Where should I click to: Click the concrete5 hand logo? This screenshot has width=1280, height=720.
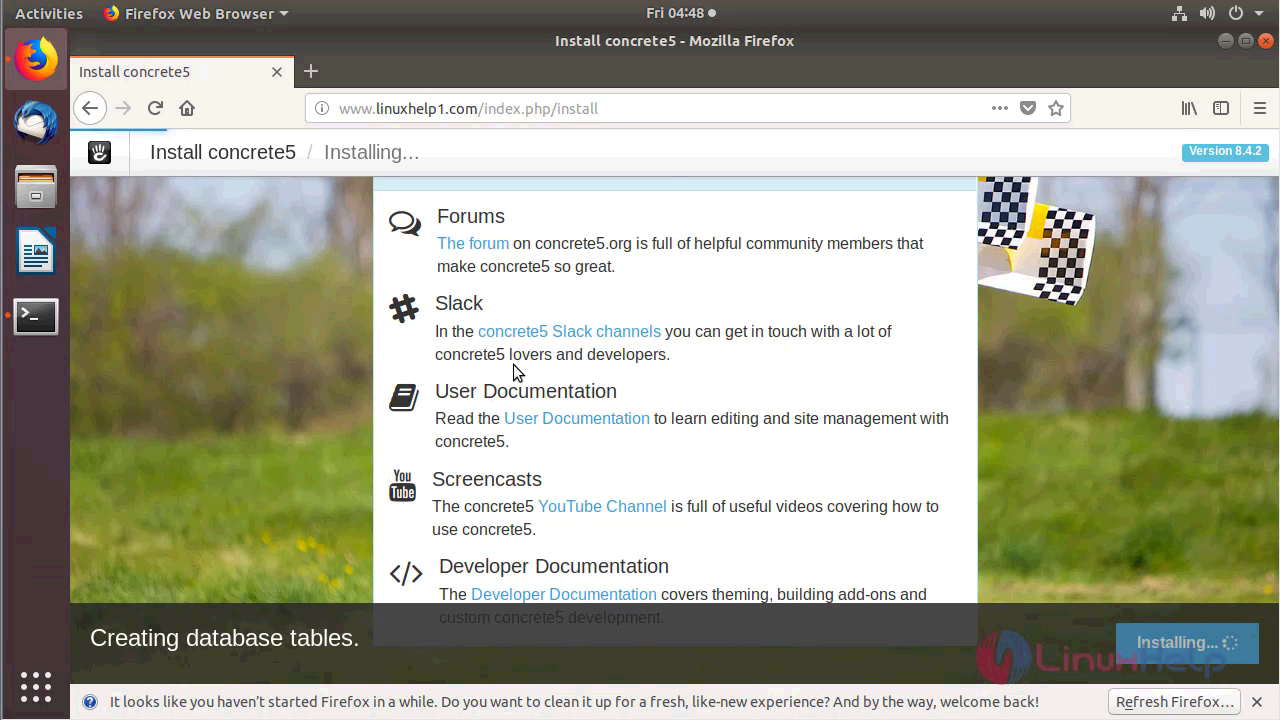click(99, 153)
